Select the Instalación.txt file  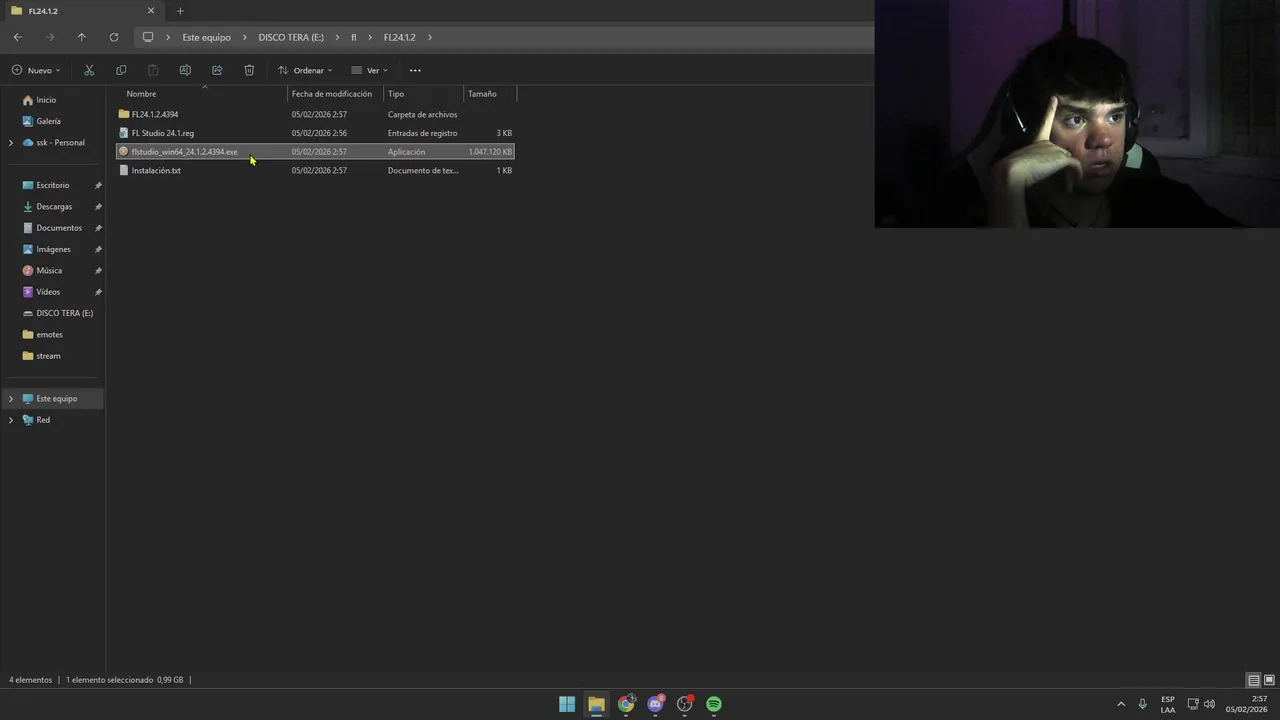(315, 170)
